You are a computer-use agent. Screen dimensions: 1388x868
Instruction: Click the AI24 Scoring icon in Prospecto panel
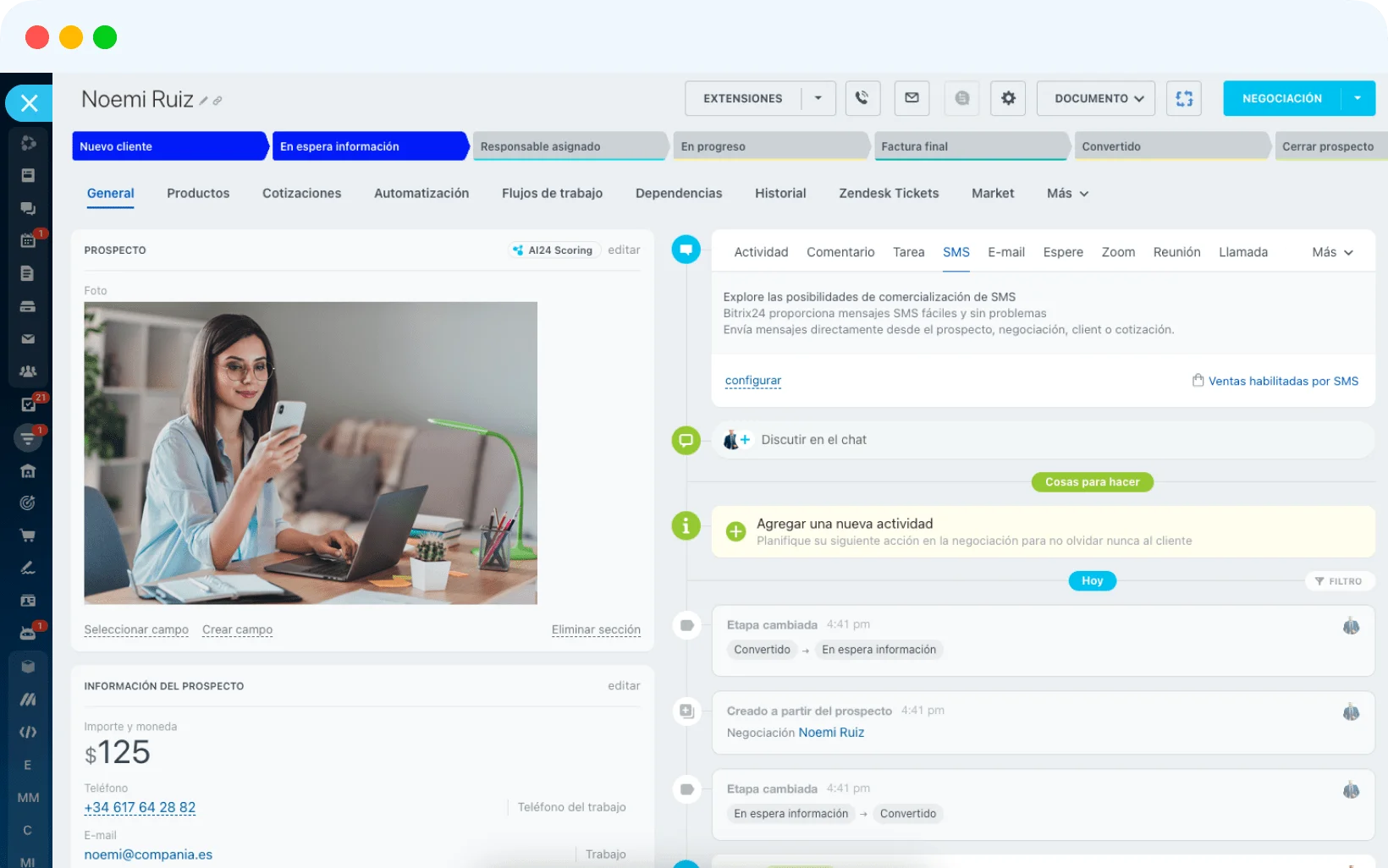point(518,250)
